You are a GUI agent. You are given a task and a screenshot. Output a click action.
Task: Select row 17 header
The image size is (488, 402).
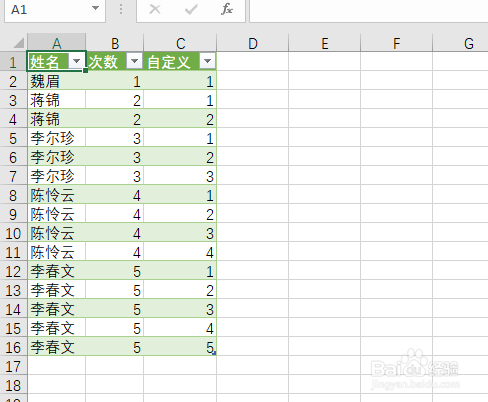pyautogui.click(x=13, y=366)
